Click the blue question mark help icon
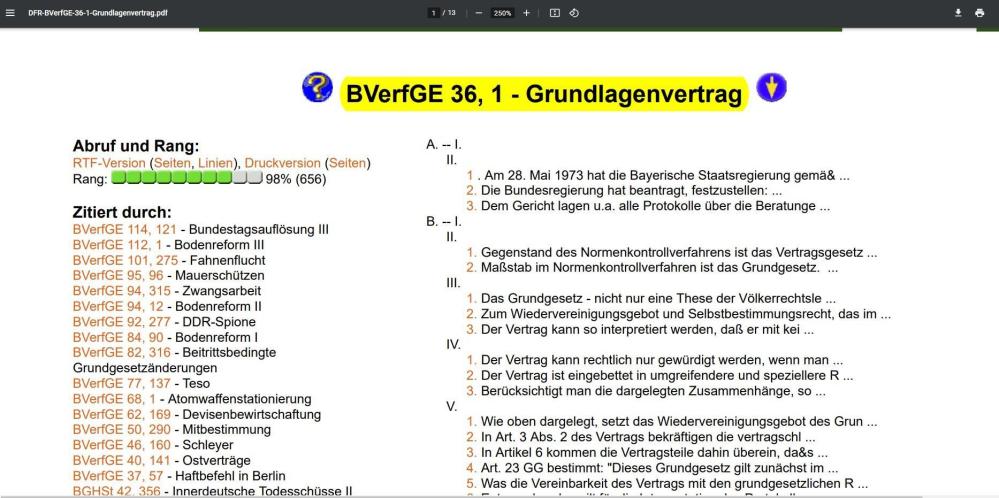 (317, 89)
